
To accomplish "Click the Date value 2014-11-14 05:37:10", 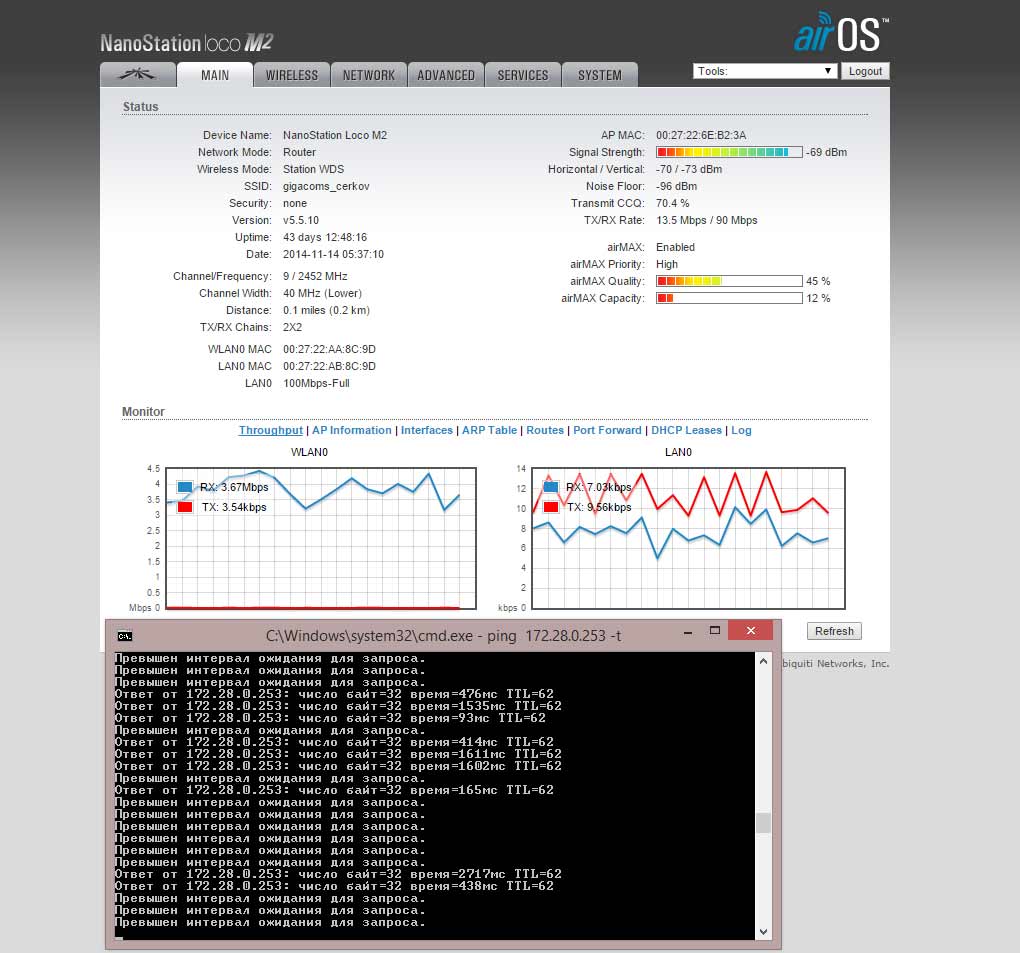I will pos(333,254).
